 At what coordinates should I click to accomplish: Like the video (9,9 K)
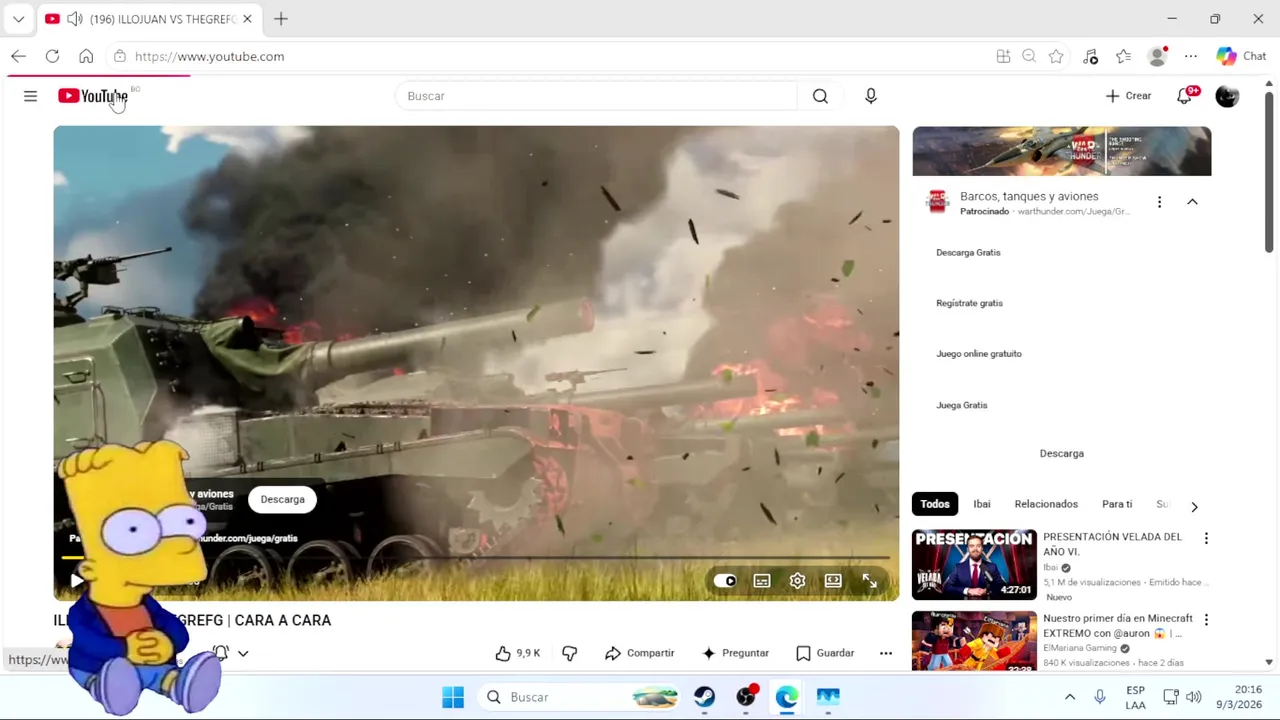(x=518, y=653)
